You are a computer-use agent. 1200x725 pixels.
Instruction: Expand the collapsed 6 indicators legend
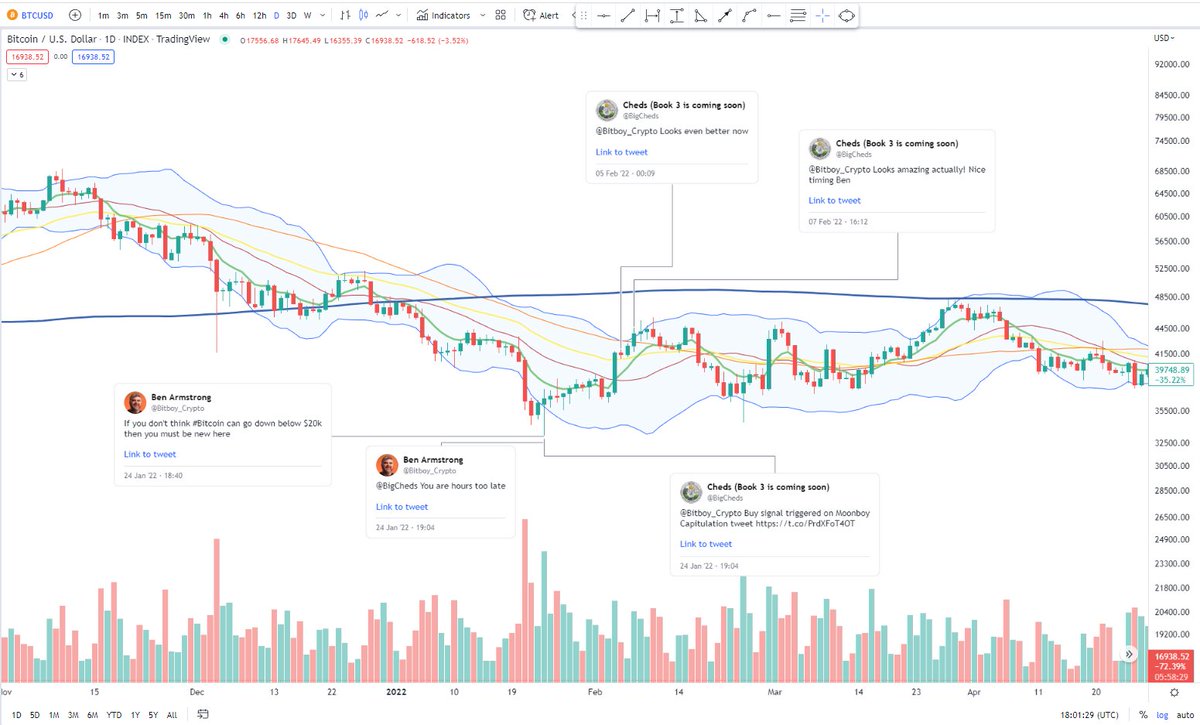(17, 75)
